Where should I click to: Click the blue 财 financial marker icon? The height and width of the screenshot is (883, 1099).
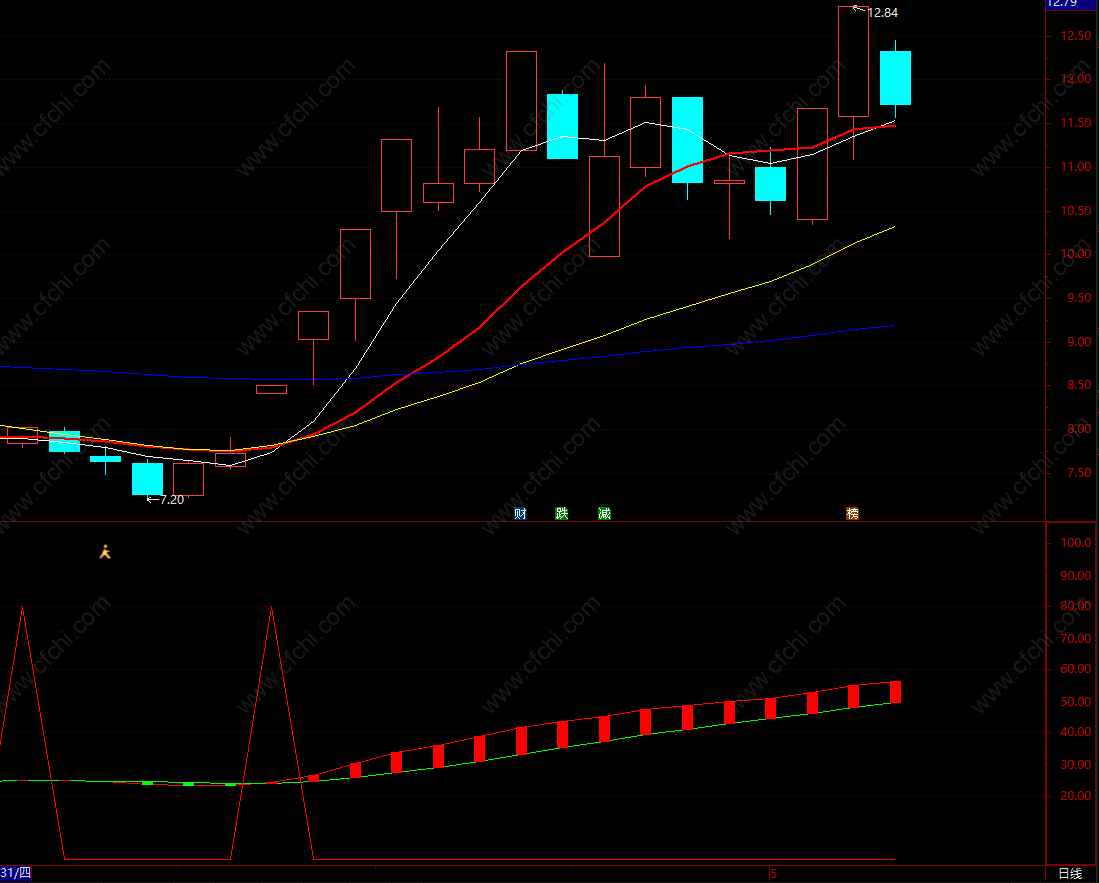click(x=520, y=514)
